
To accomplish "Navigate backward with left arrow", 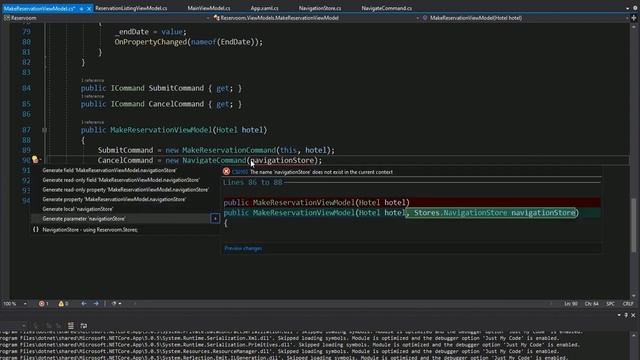I will pos(84,304).
